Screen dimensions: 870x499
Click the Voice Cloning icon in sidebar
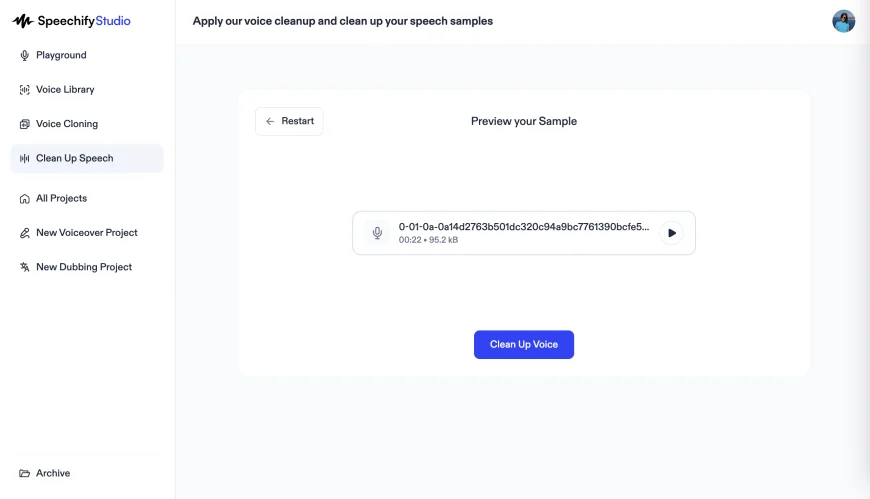tap(25, 124)
